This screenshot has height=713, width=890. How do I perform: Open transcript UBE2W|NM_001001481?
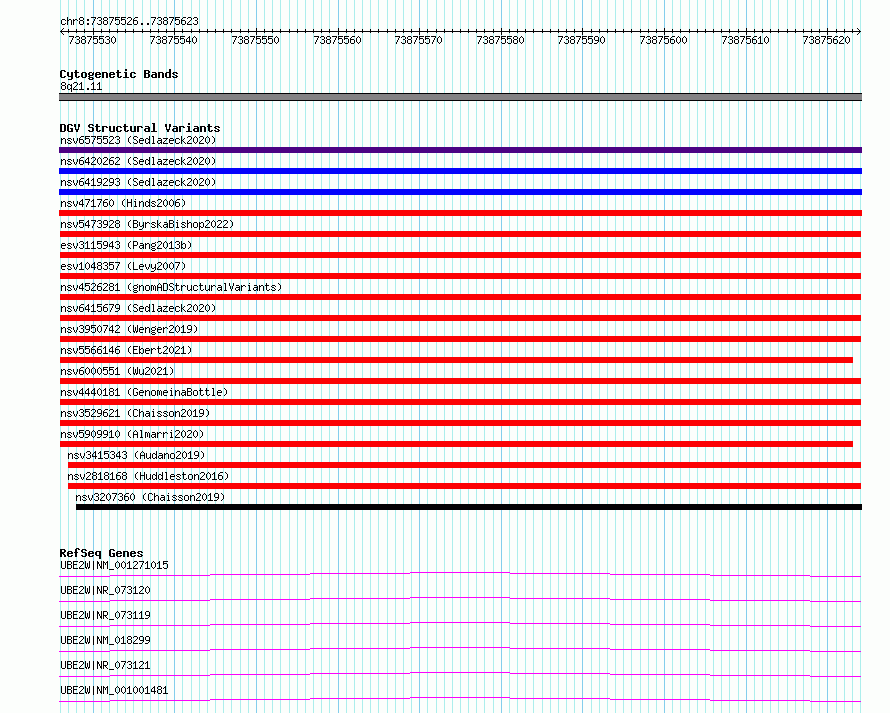(114, 690)
